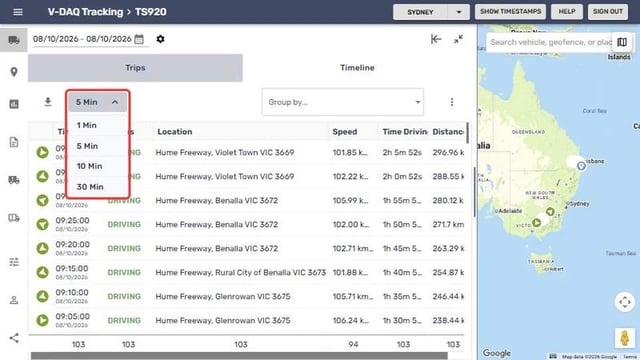Screen dimensions: 640x360
Task: Choose the 10 Min interval option
Action: [98, 166]
